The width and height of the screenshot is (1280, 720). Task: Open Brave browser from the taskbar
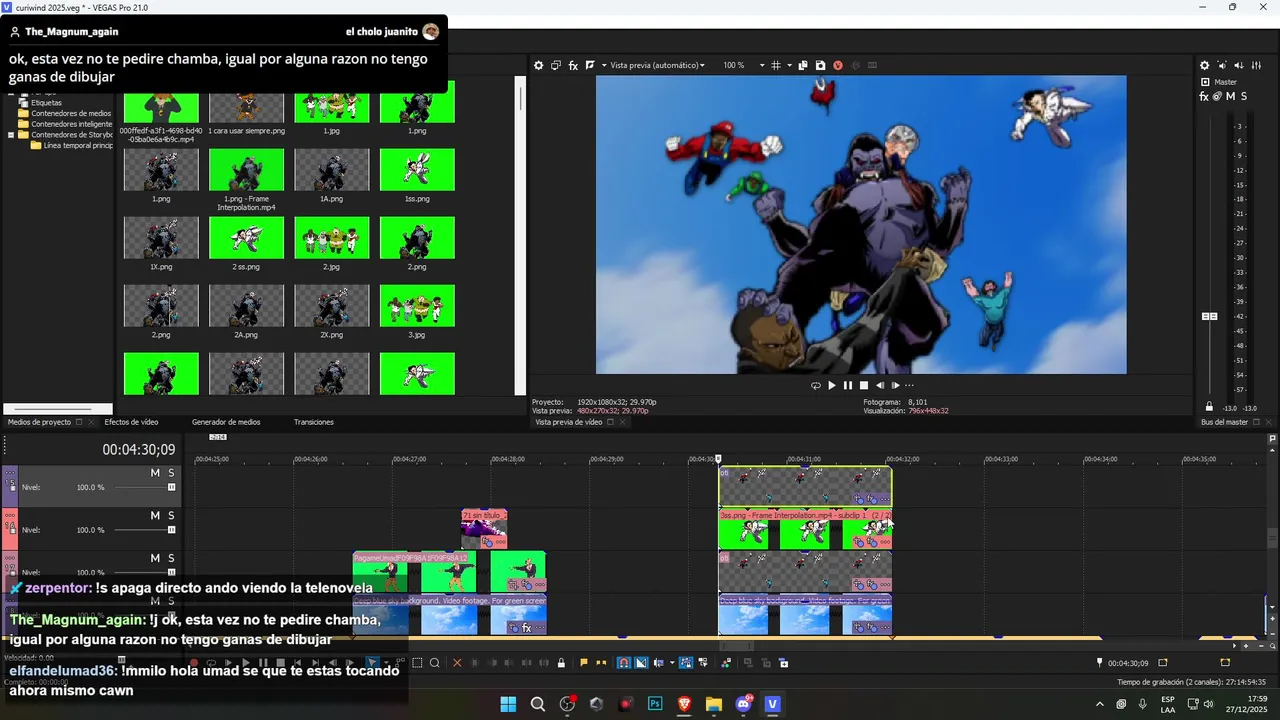pyautogui.click(x=685, y=704)
